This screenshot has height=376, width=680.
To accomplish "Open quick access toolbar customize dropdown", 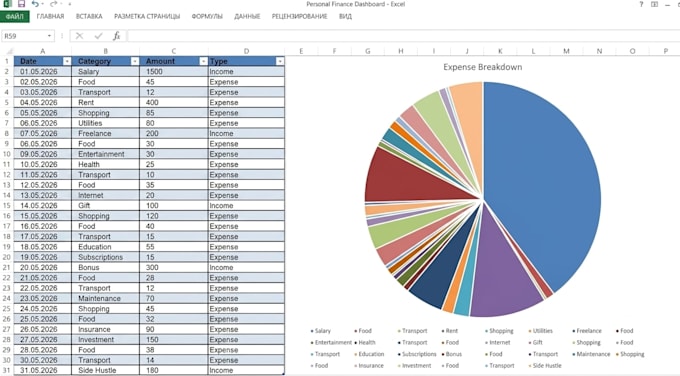I will pos(69,4).
